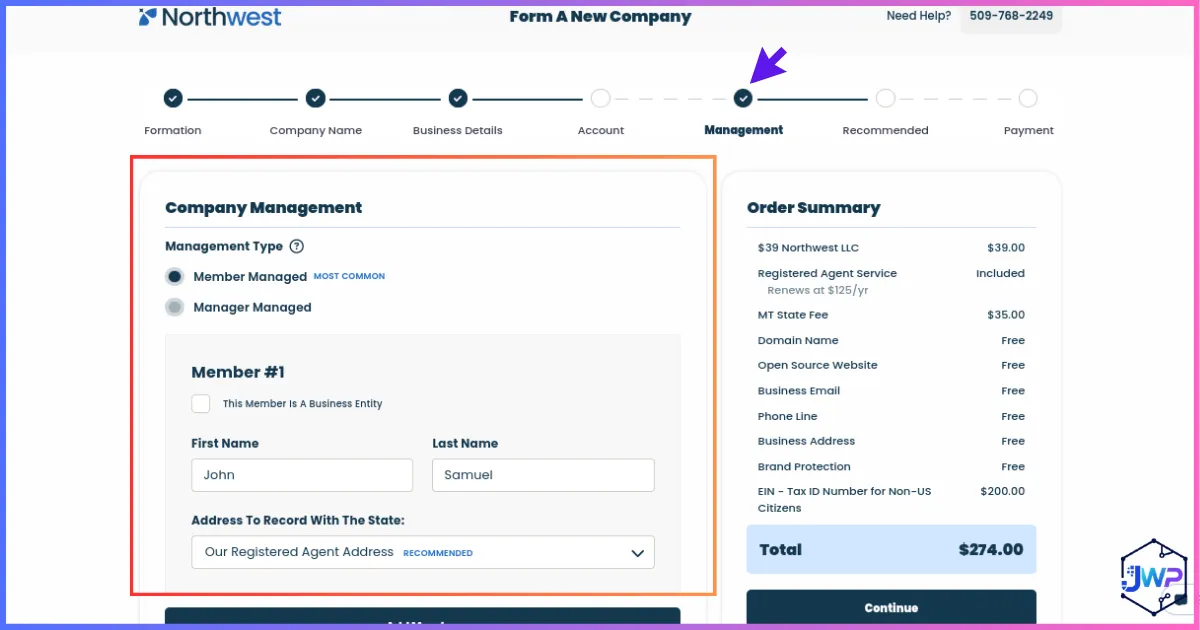Go to the Company Name step label

(316, 130)
